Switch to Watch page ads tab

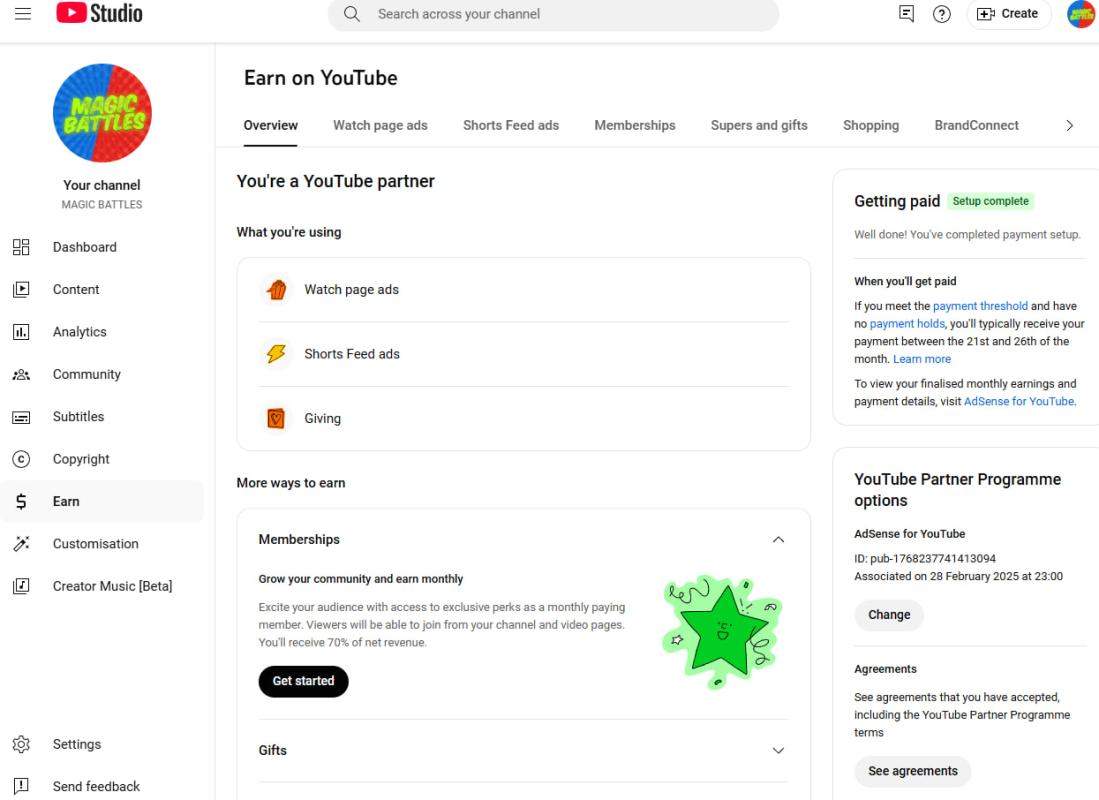click(380, 126)
